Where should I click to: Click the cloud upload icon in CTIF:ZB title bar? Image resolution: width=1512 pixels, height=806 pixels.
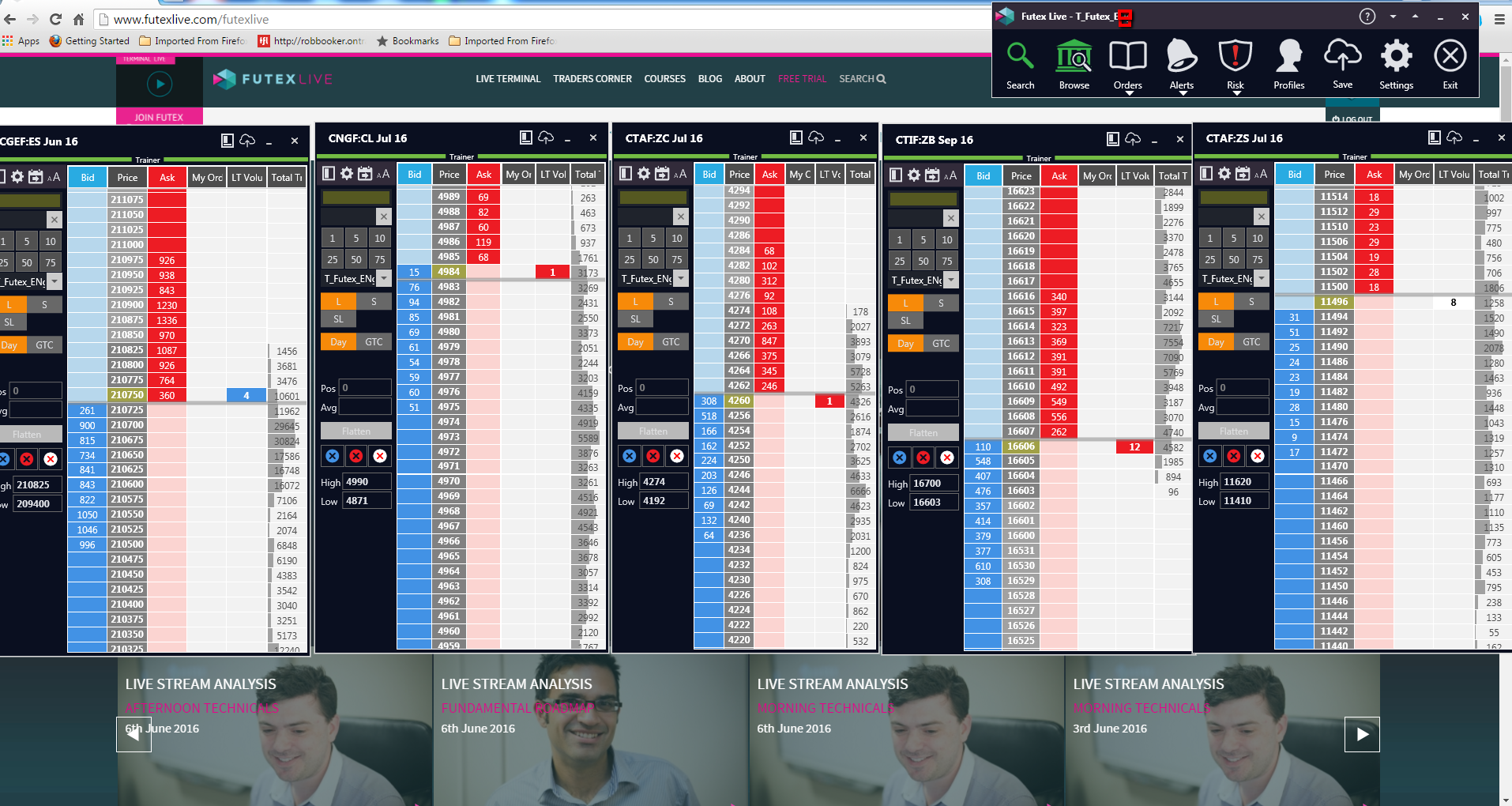(x=1133, y=139)
